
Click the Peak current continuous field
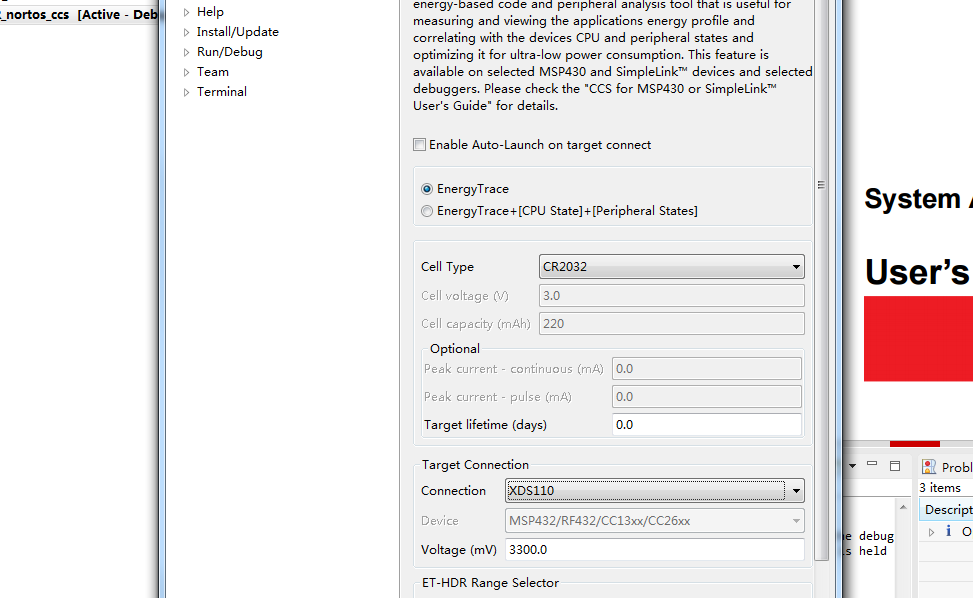point(707,368)
